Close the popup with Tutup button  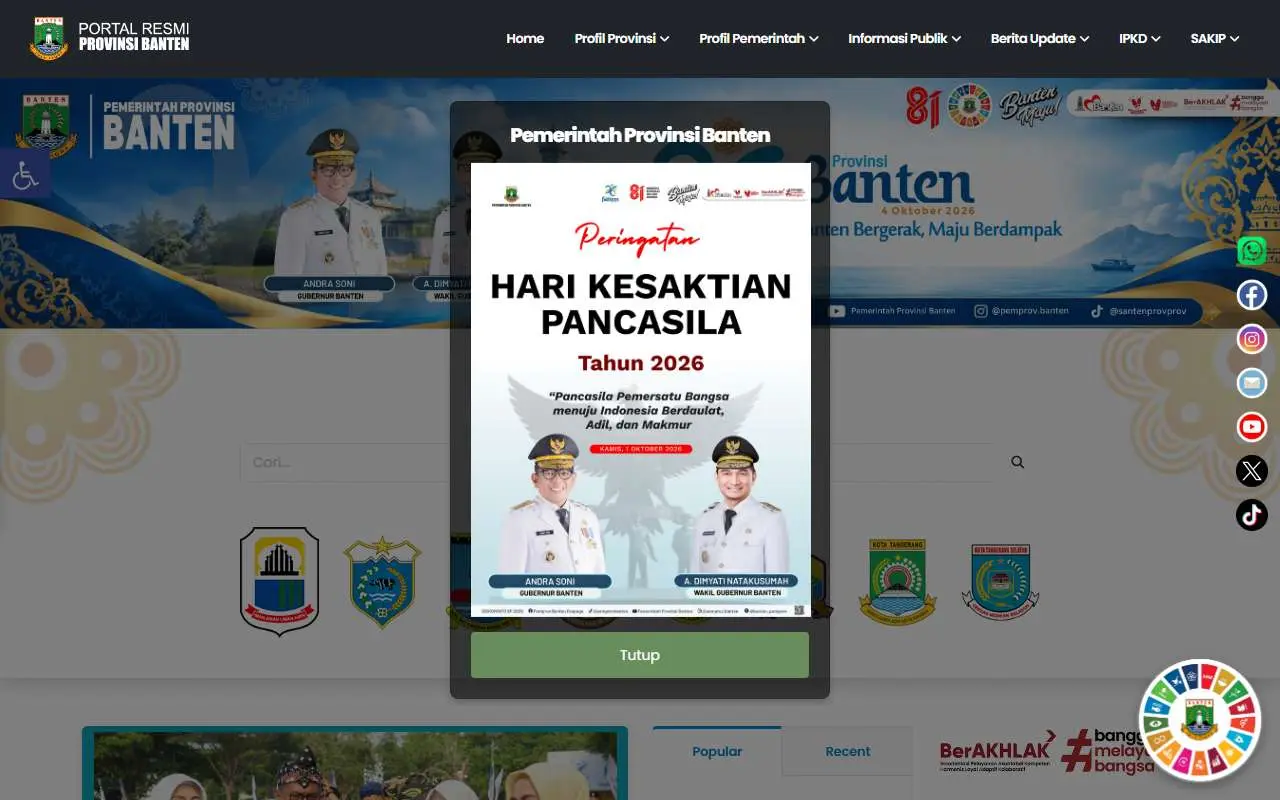point(640,655)
